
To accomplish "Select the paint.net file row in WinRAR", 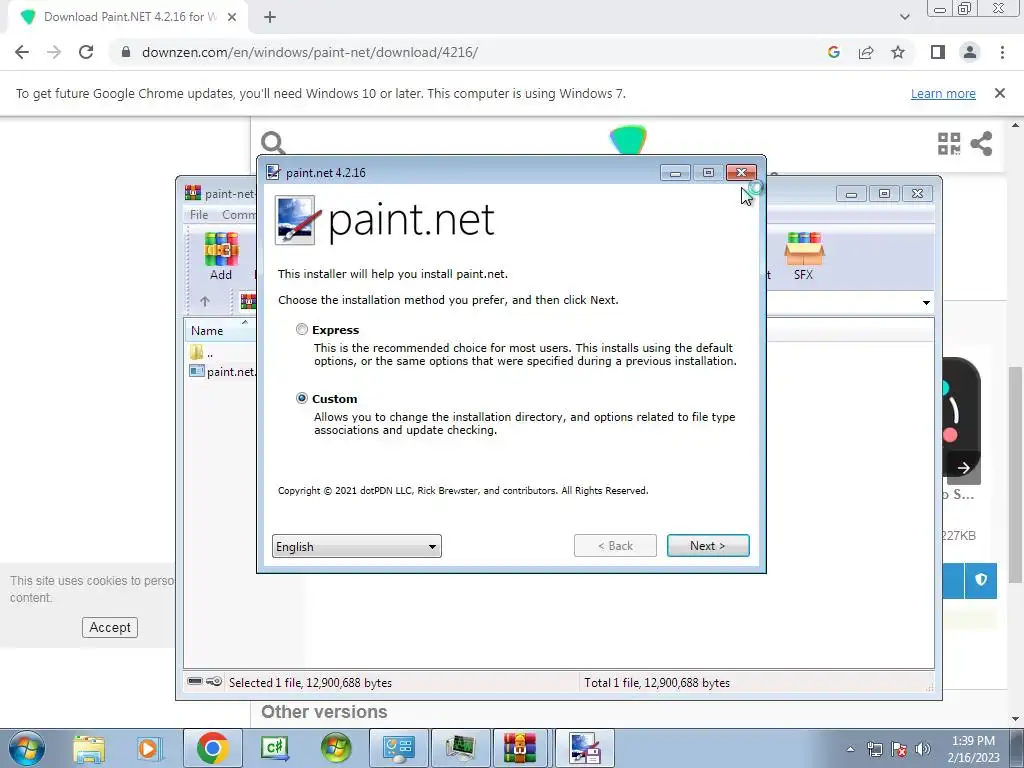I will (222, 372).
